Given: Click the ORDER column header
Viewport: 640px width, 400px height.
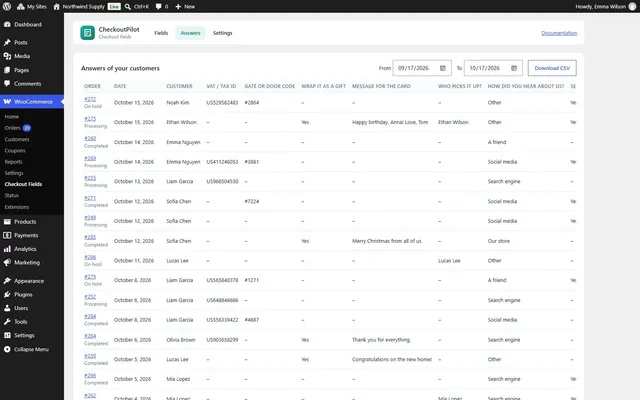Looking at the screenshot, I should [92, 86].
